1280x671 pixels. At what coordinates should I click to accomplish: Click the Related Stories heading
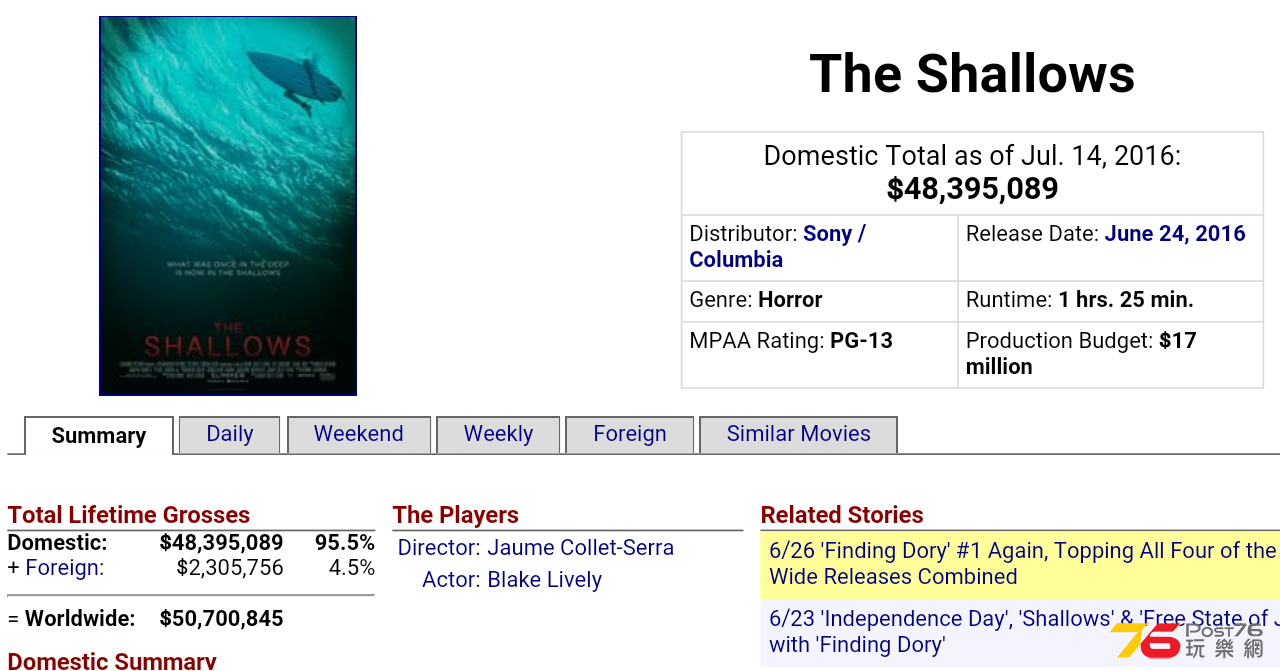point(842,515)
